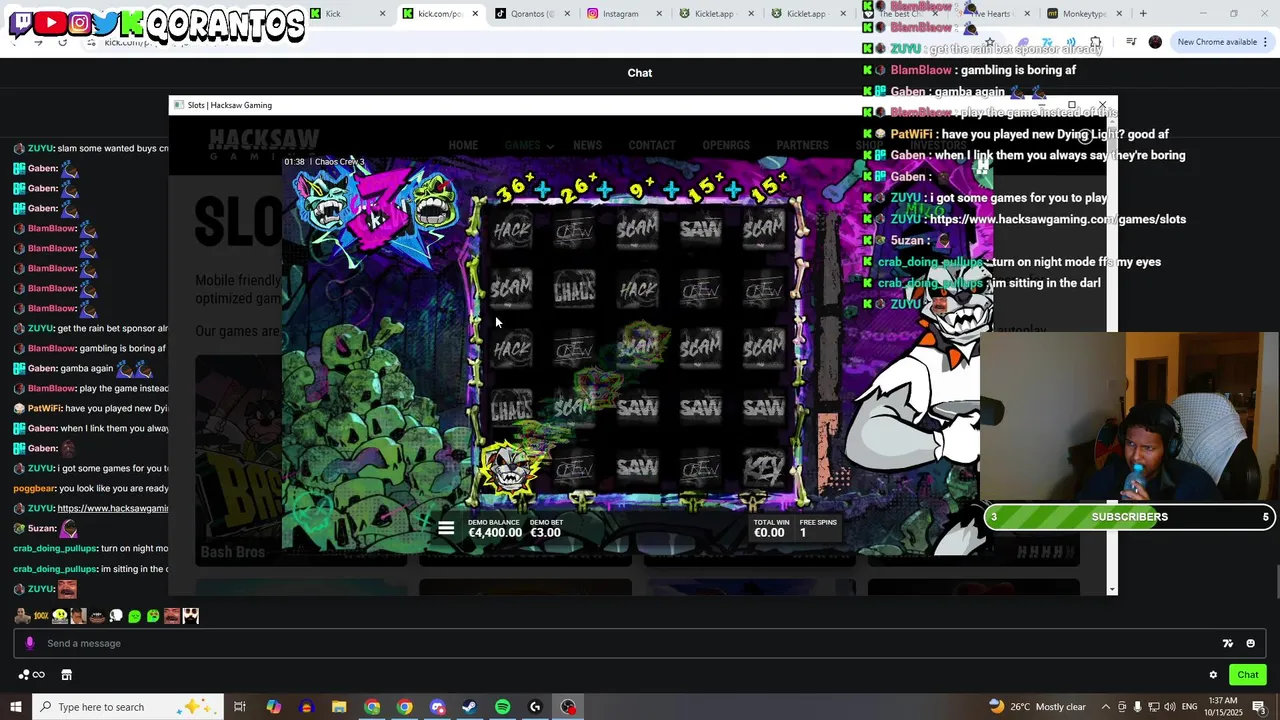Click NEWS in Hacksaw Gaming nav
This screenshot has width=1280, height=720.
(x=587, y=145)
